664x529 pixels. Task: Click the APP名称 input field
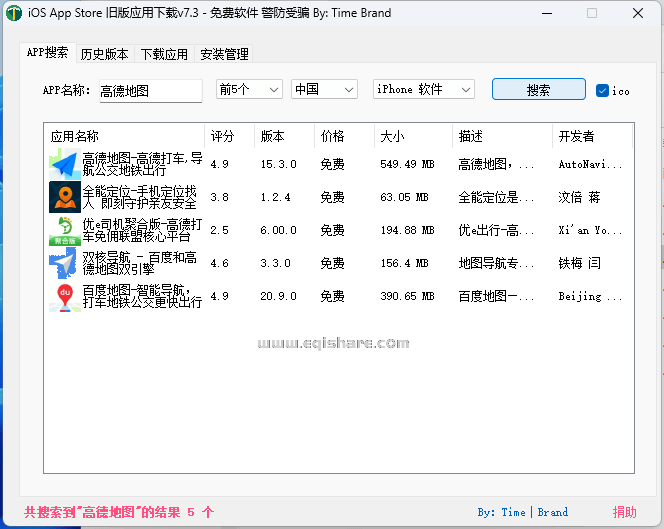pos(151,91)
